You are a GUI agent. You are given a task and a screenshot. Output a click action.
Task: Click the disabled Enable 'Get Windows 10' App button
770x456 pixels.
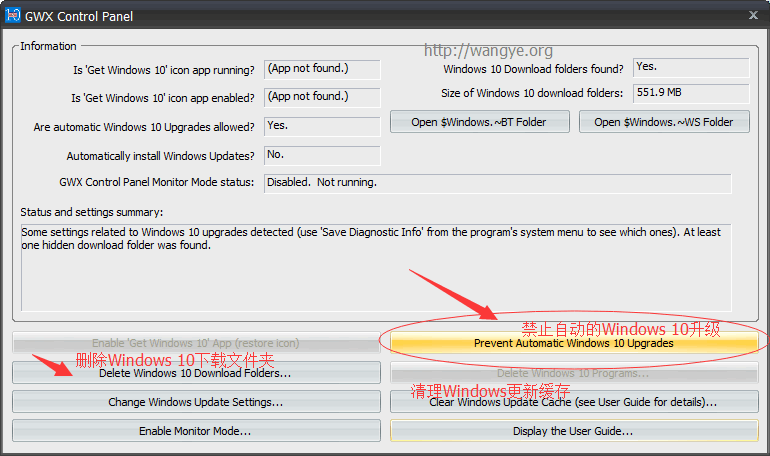click(196, 343)
